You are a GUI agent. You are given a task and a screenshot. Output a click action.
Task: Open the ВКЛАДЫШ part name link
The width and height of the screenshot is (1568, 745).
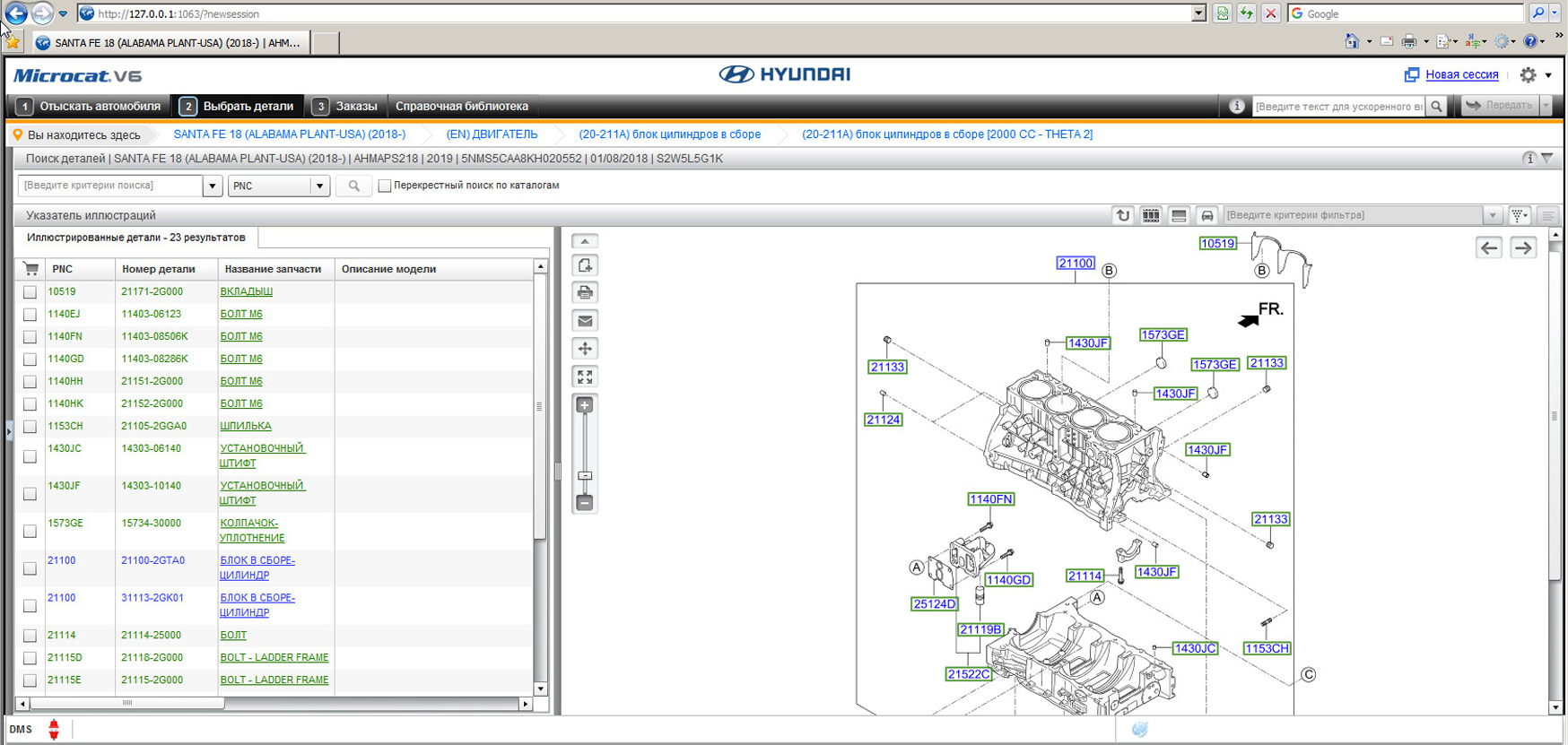click(246, 291)
